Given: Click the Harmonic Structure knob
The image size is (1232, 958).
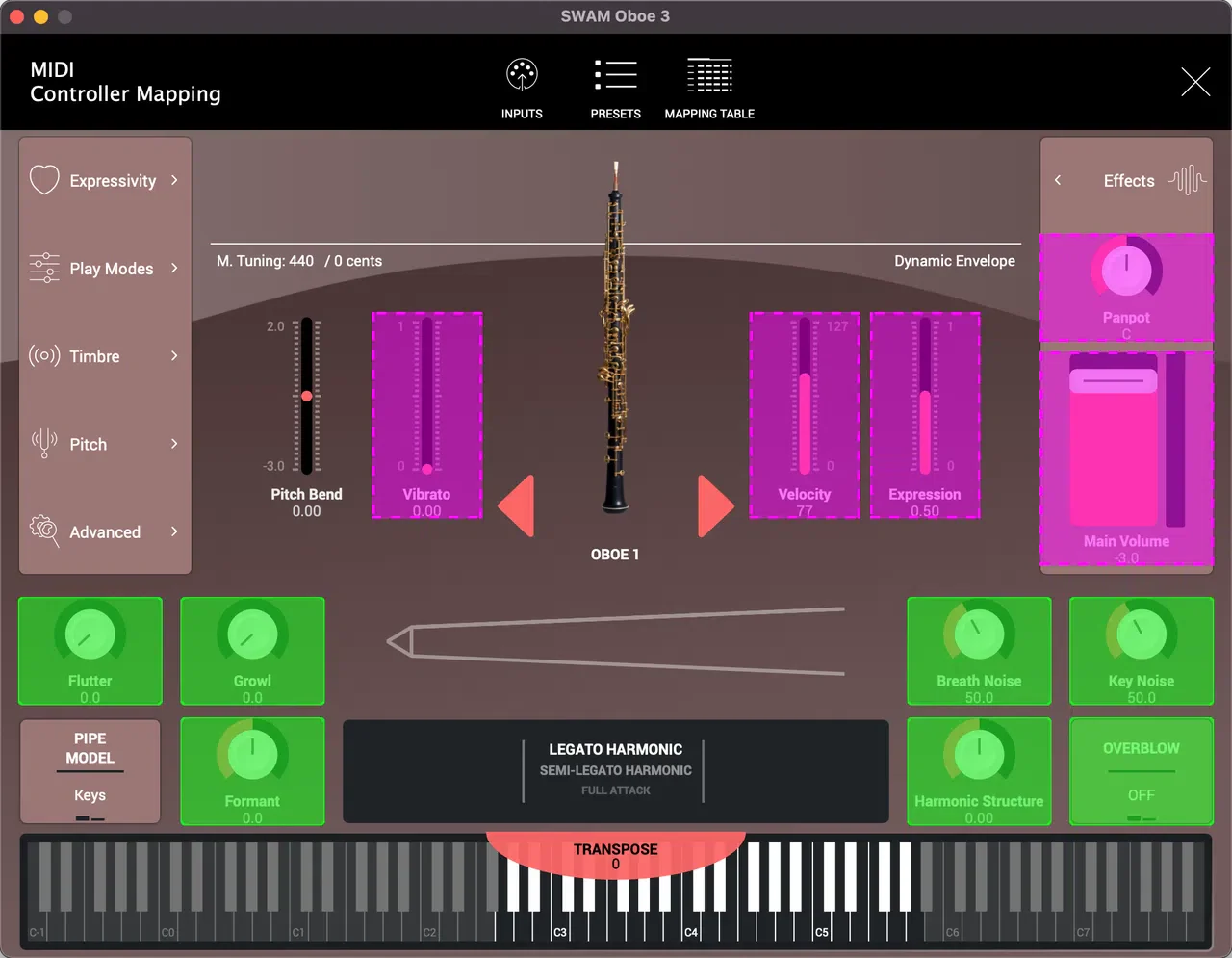Looking at the screenshot, I should pos(979,755).
